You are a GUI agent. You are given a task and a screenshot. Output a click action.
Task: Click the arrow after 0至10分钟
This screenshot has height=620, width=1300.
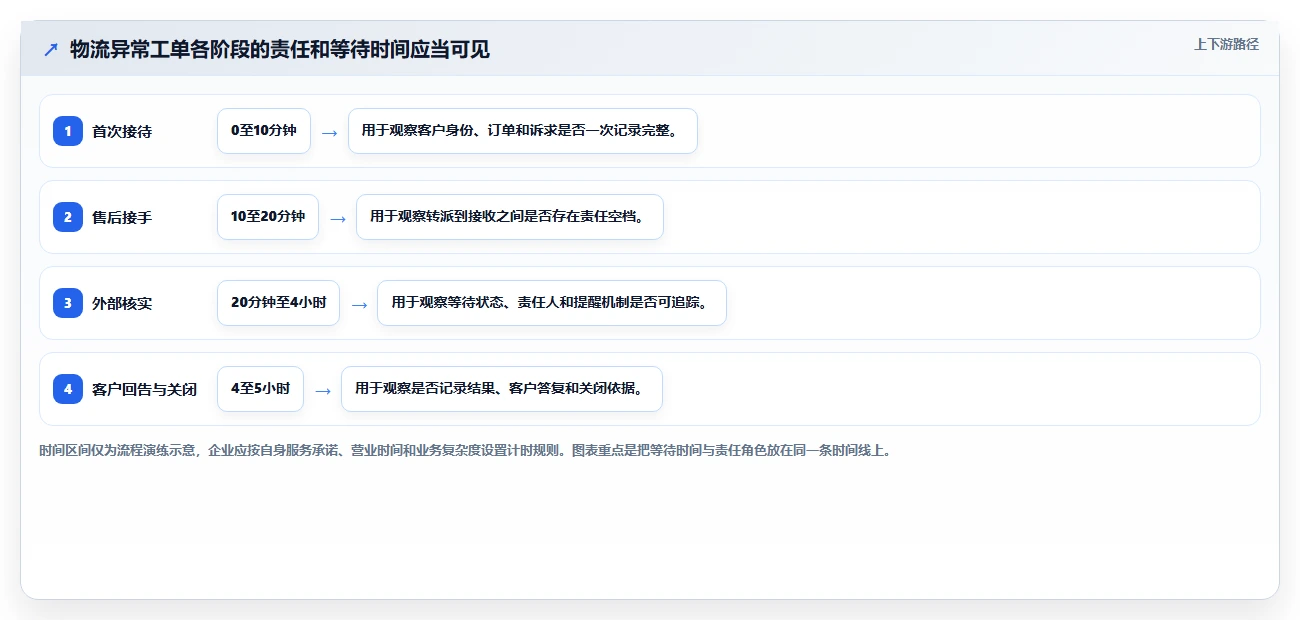(x=329, y=132)
